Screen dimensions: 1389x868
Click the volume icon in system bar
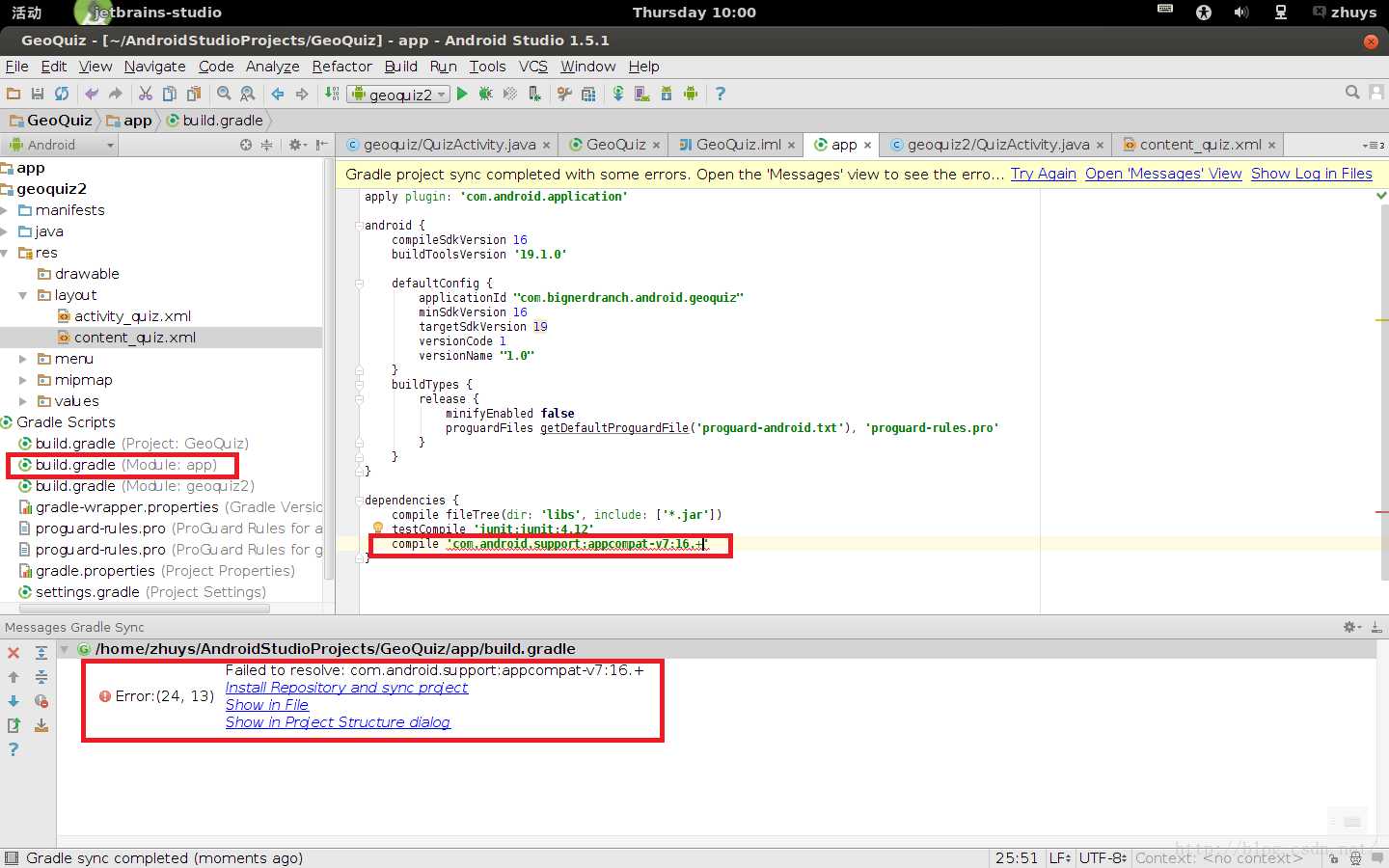click(x=1240, y=13)
